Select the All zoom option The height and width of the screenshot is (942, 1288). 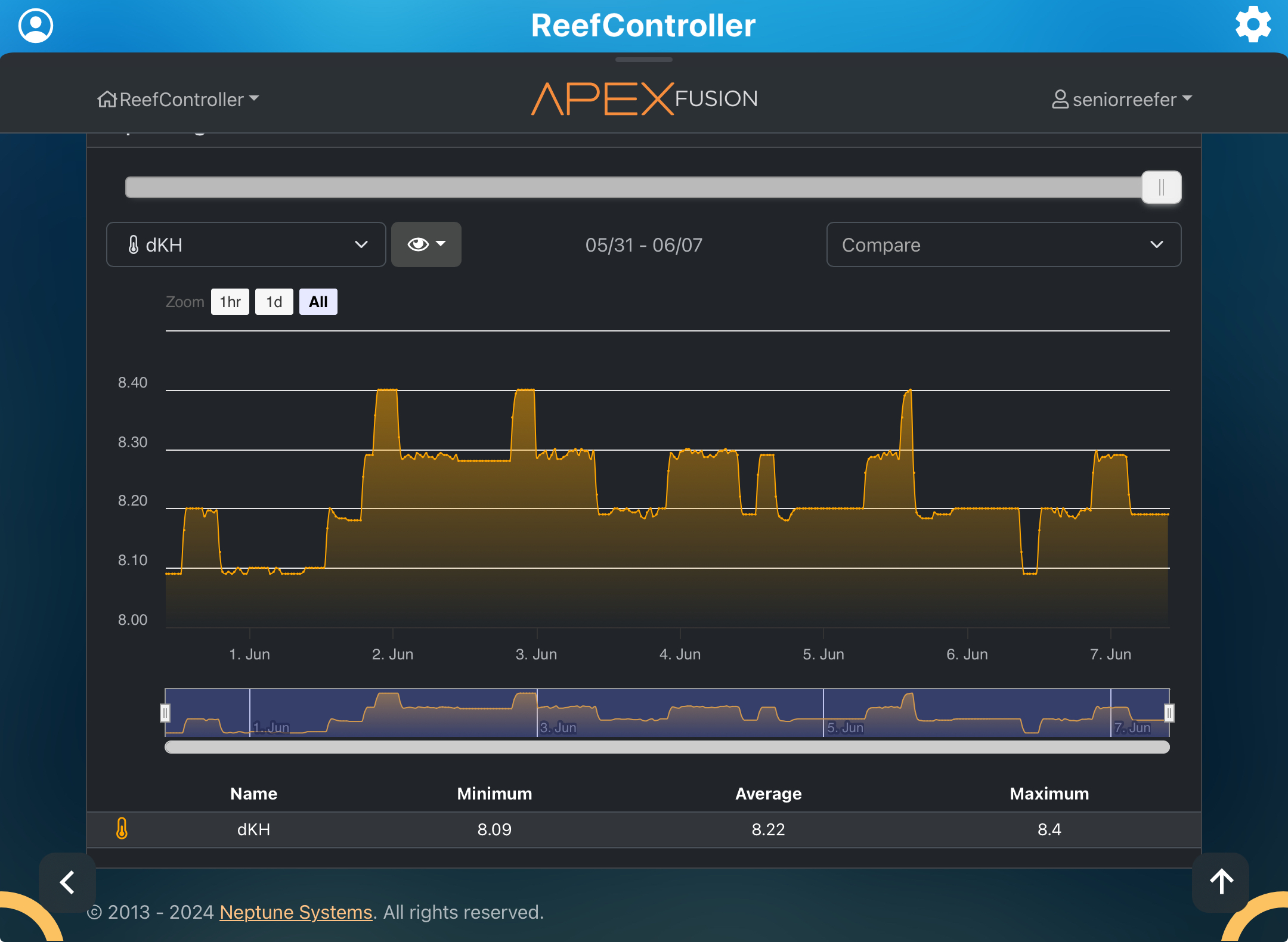pyautogui.click(x=318, y=302)
